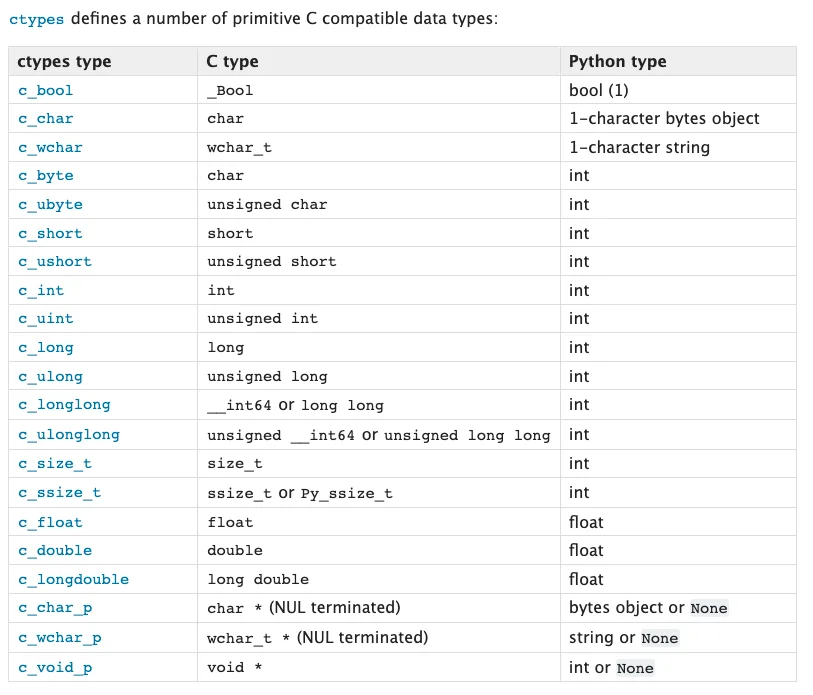Screen dimensions: 813x695
Task: Follow the c_long link
Action: coord(46,347)
